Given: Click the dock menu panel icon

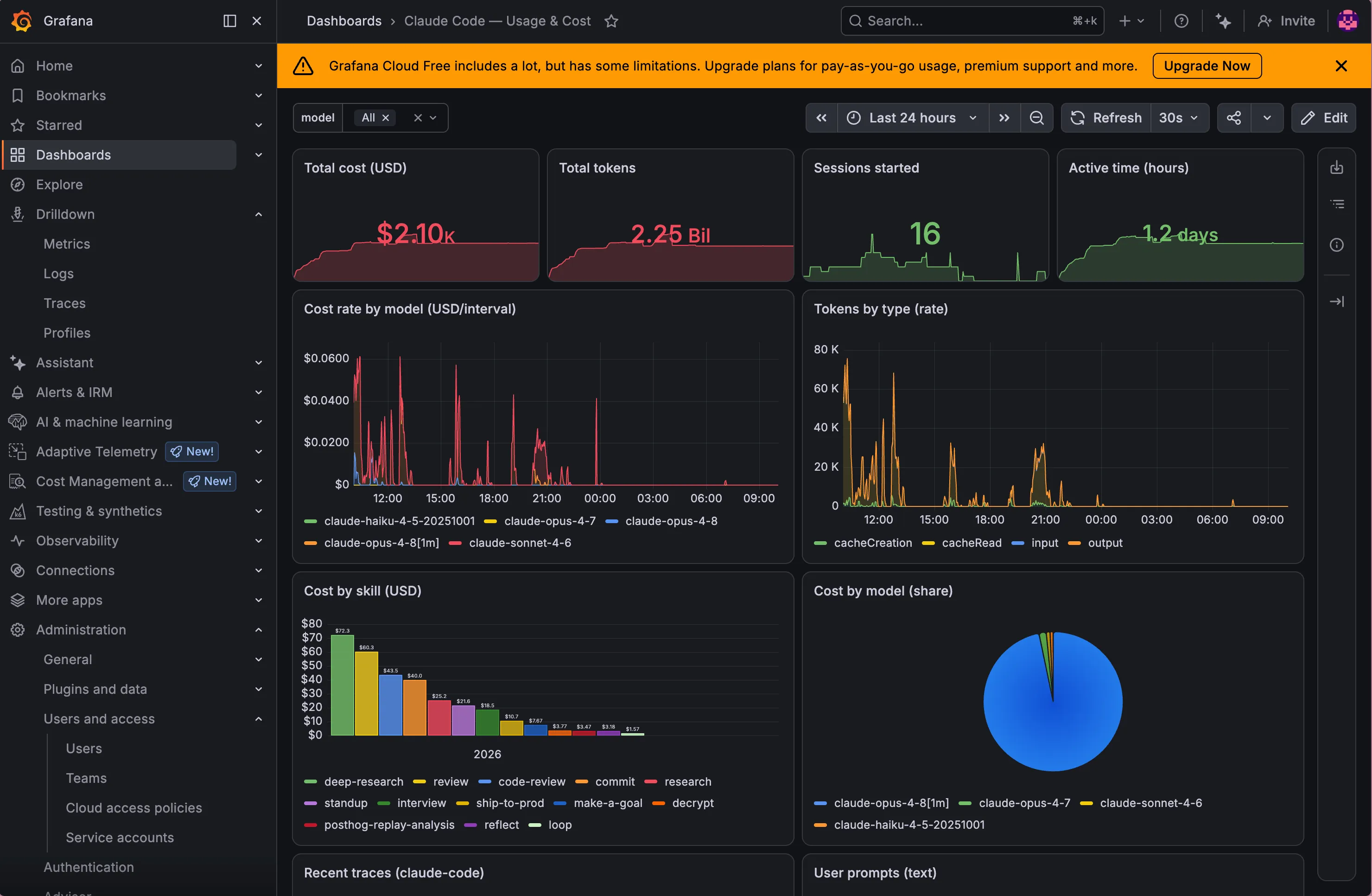Looking at the screenshot, I should [229, 21].
